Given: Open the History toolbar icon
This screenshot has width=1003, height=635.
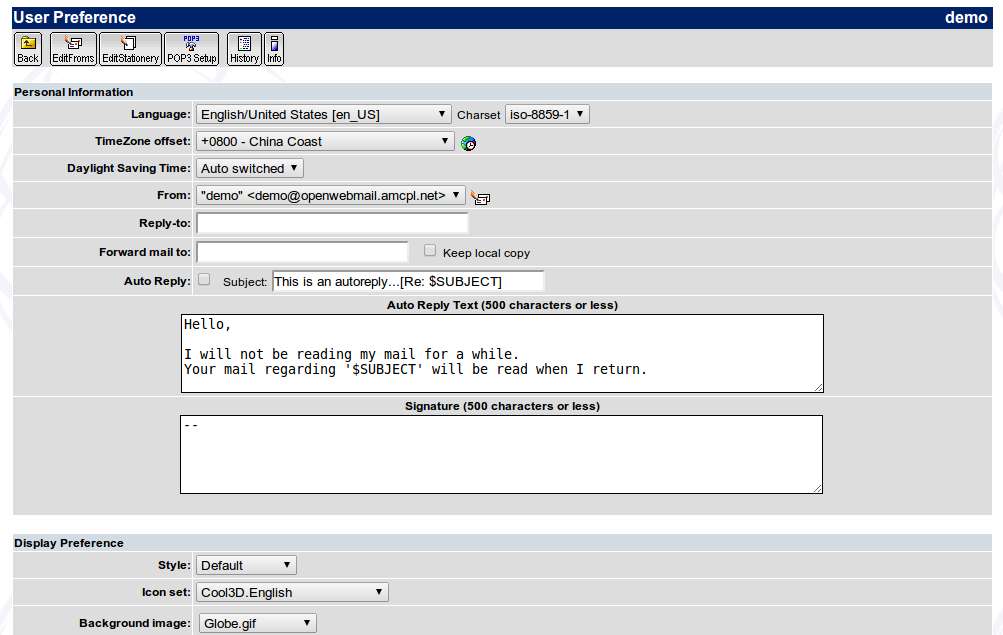Looking at the screenshot, I should [x=244, y=49].
